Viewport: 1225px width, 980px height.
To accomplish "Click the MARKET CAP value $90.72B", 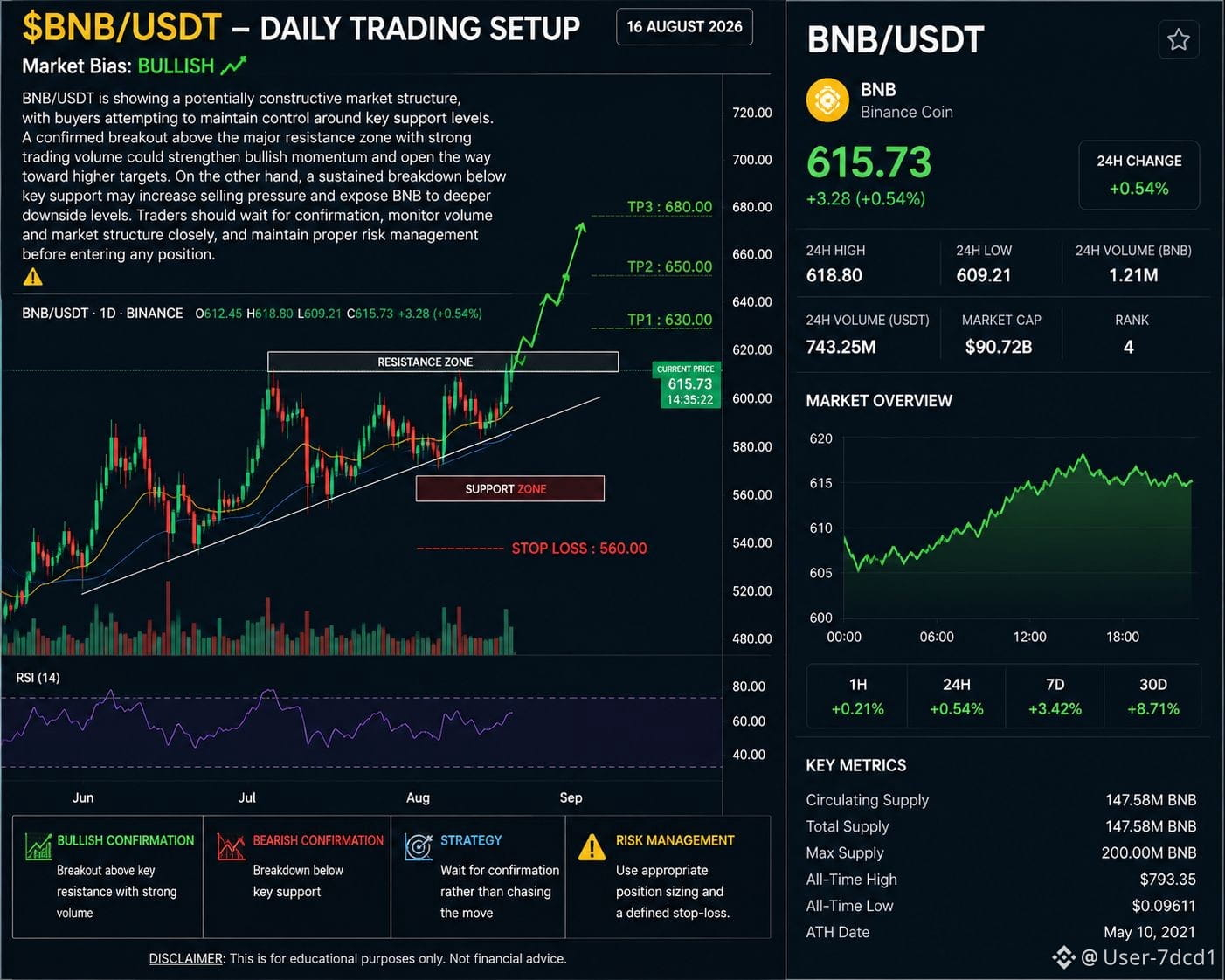I will (x=999, y=347).
